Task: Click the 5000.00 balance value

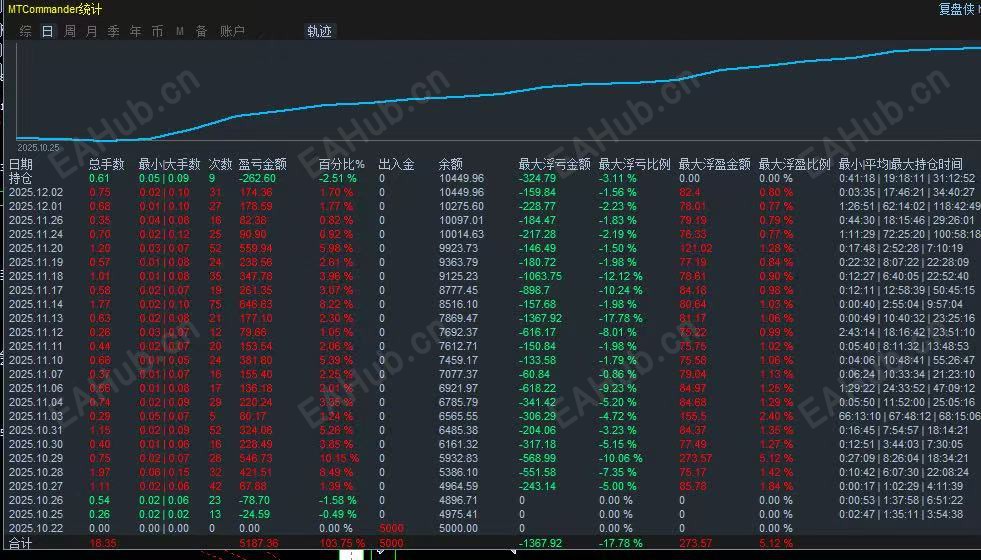Action: pos(459,528)
